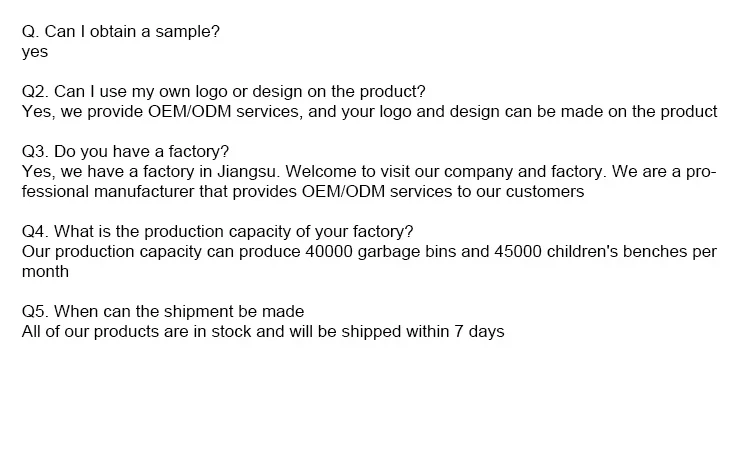Click the one-word answer "yes"
Viewport: 750px width, 456px height.
[35, 51]
